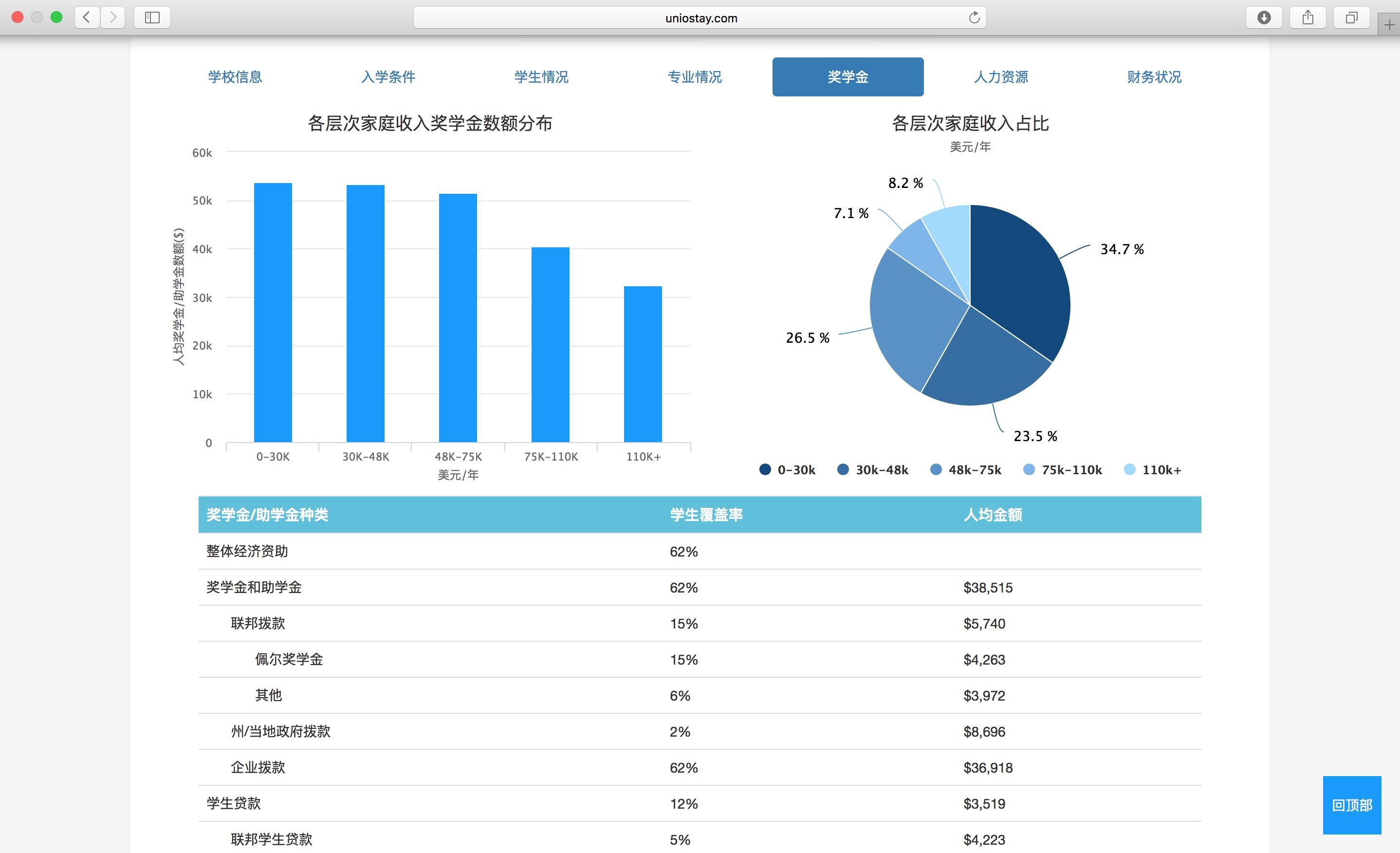Click the $38,515 amount cell
The width and height of the screenshot is (1400, 853).
click(x=988, y=588)
